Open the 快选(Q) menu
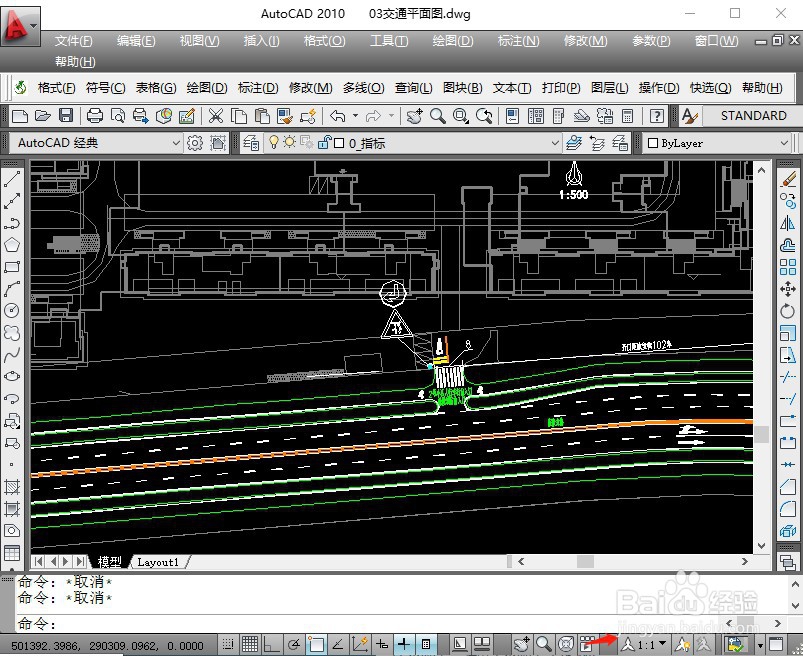 point(710,88)
